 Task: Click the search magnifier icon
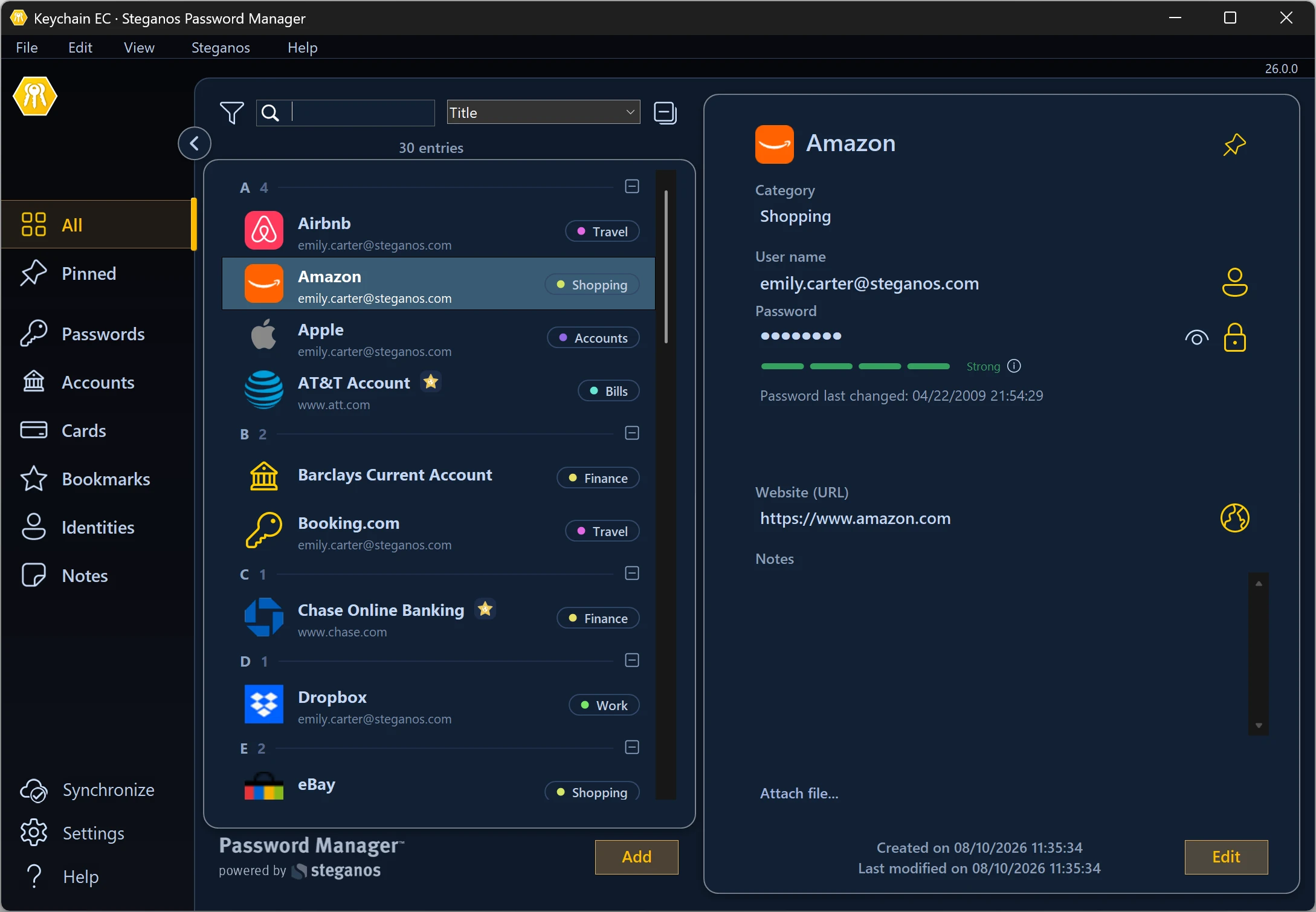270,113
